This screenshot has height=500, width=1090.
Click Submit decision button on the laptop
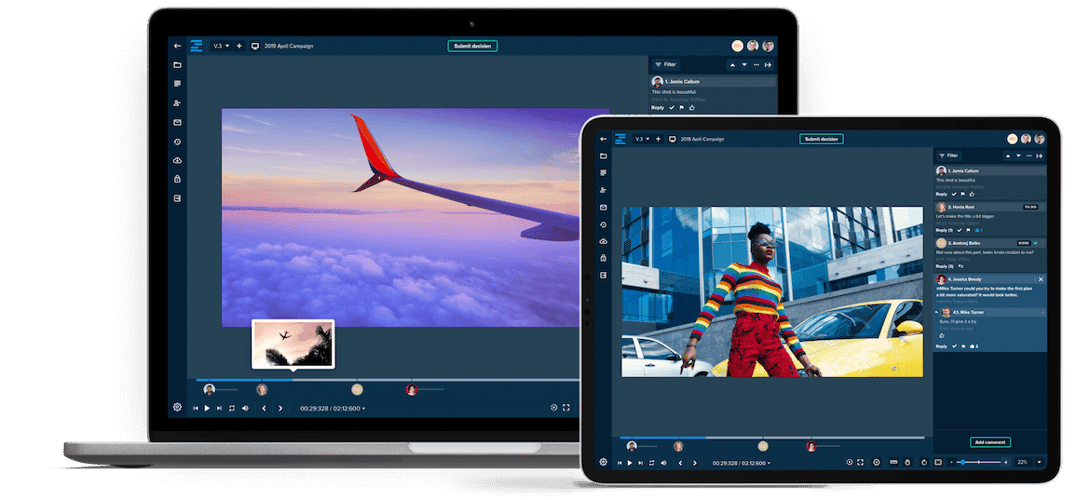coord(472,46)
